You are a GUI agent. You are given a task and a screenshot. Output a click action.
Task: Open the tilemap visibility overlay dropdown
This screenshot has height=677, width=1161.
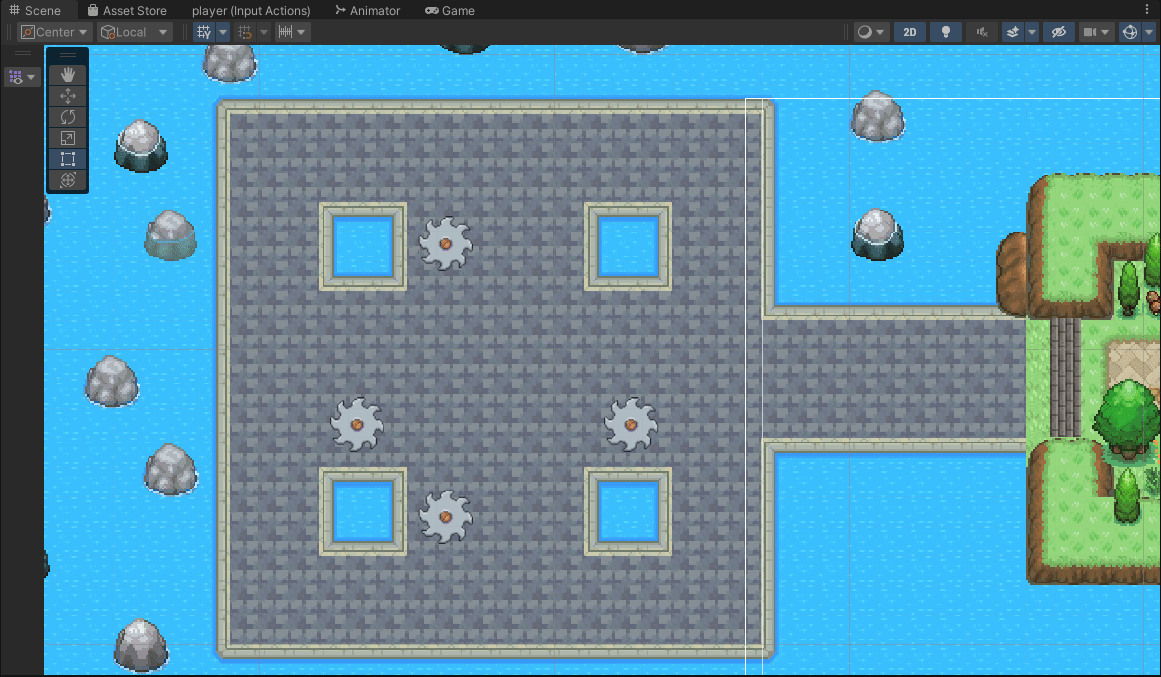pyautogui.click(x=22, y=76)
